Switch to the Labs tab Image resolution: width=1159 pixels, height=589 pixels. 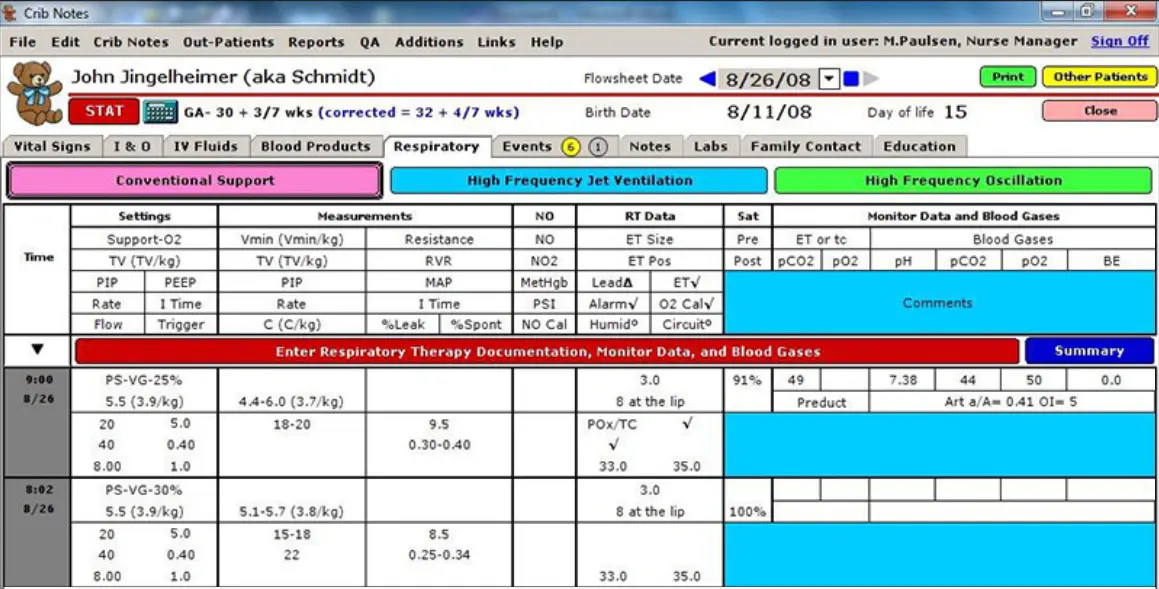point(712,146)
